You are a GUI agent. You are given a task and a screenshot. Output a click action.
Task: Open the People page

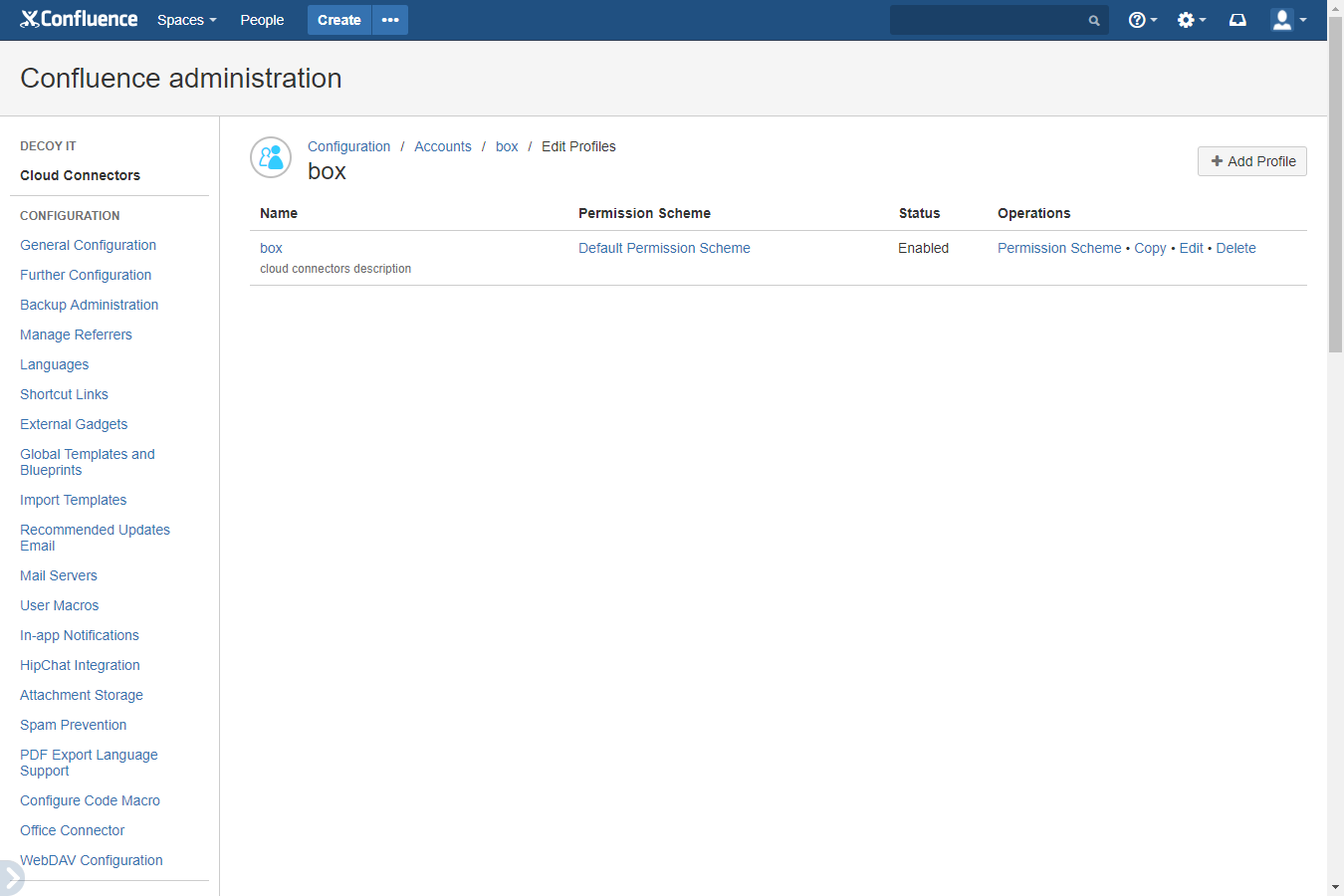(262, 20)
